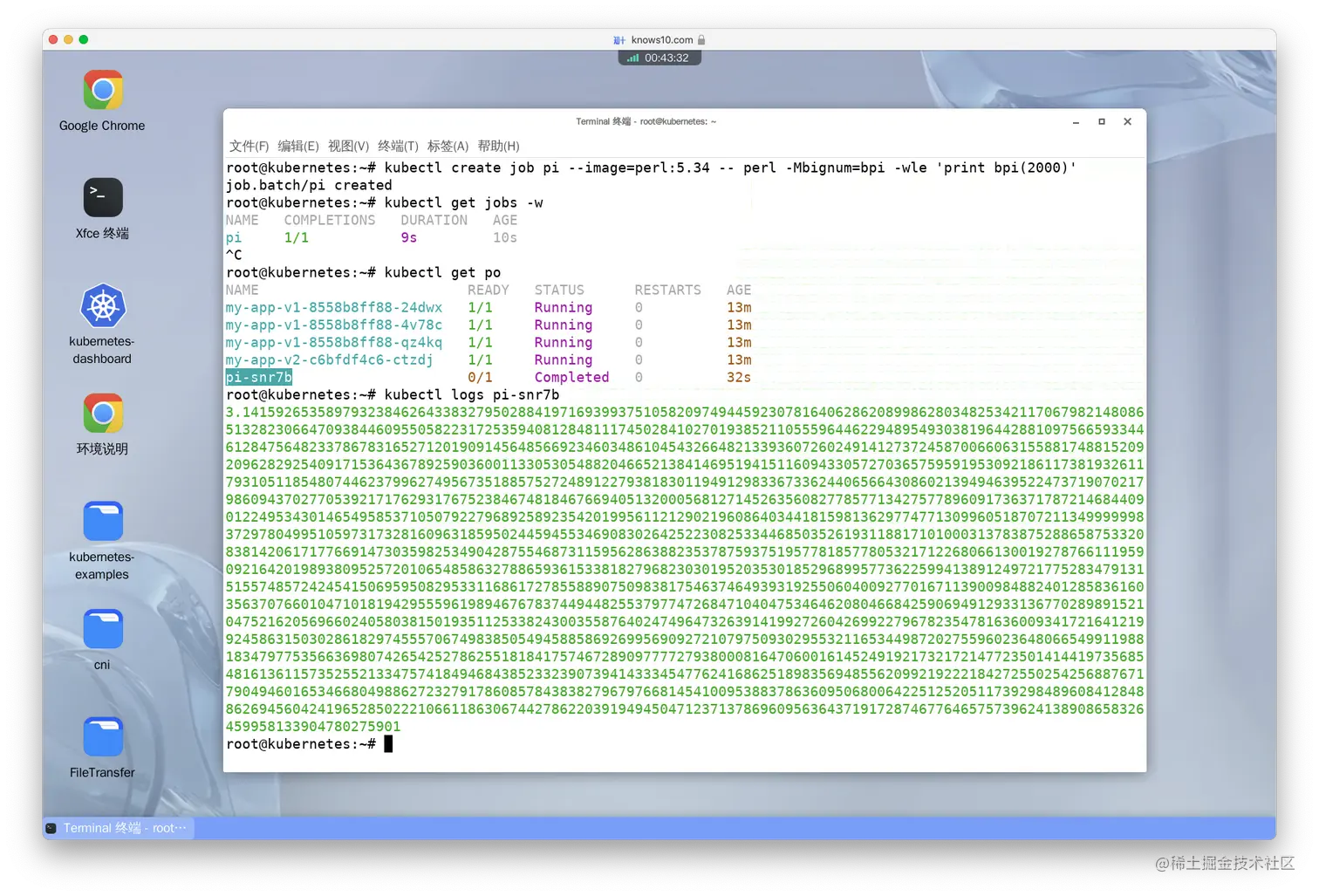Click the DURATION column header
Image resolution: width=1319 pixels, height=896 pixels.
[x=434, y=220]
